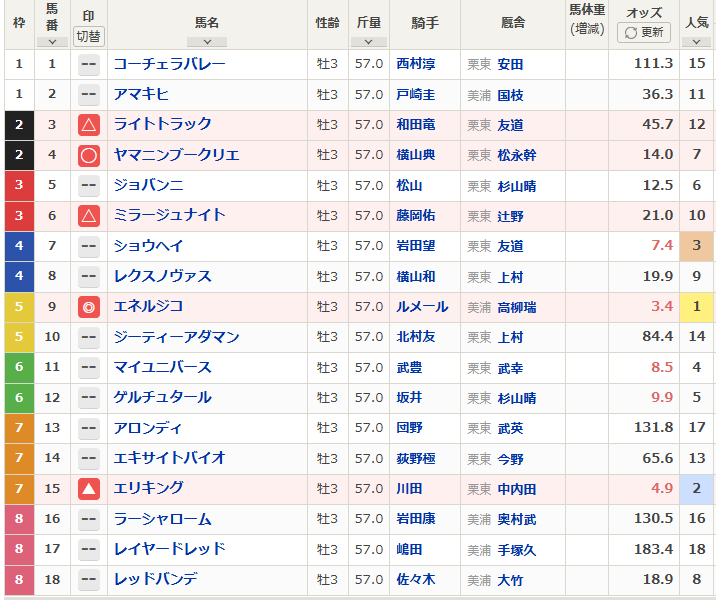Viewport: 716px width, 600px height.
Task: Toggle the blank mark for アマキヒ
Action: 88,95
